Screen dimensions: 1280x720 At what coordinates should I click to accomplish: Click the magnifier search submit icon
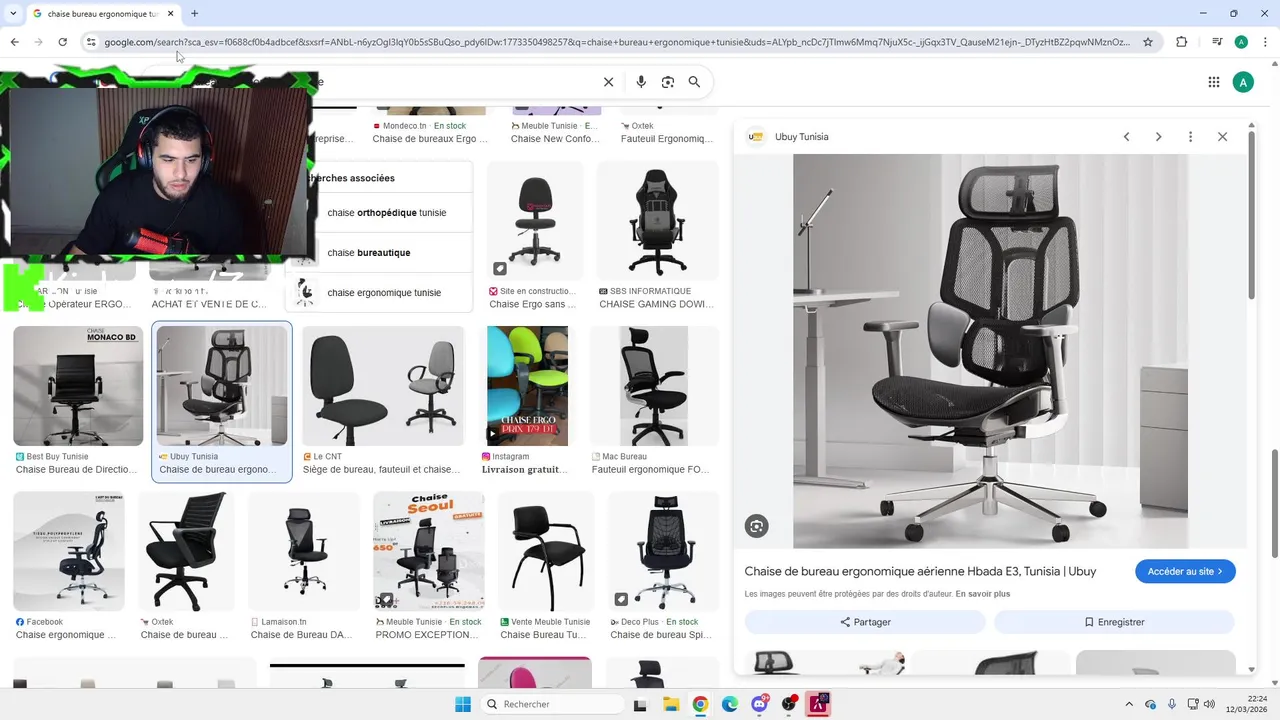694,82
